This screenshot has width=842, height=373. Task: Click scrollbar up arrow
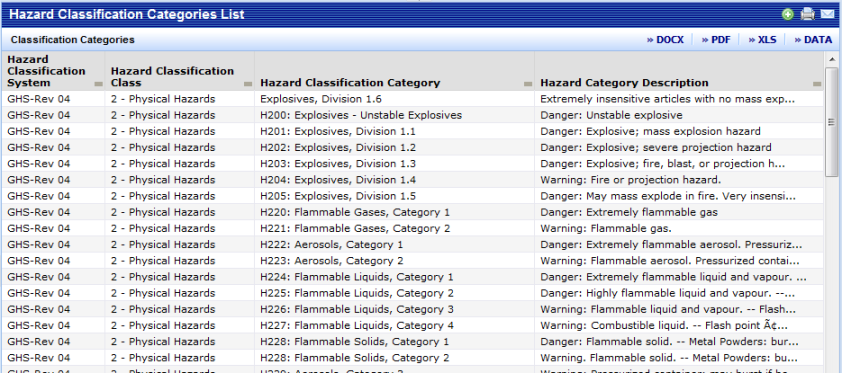(x=832, y=59)
